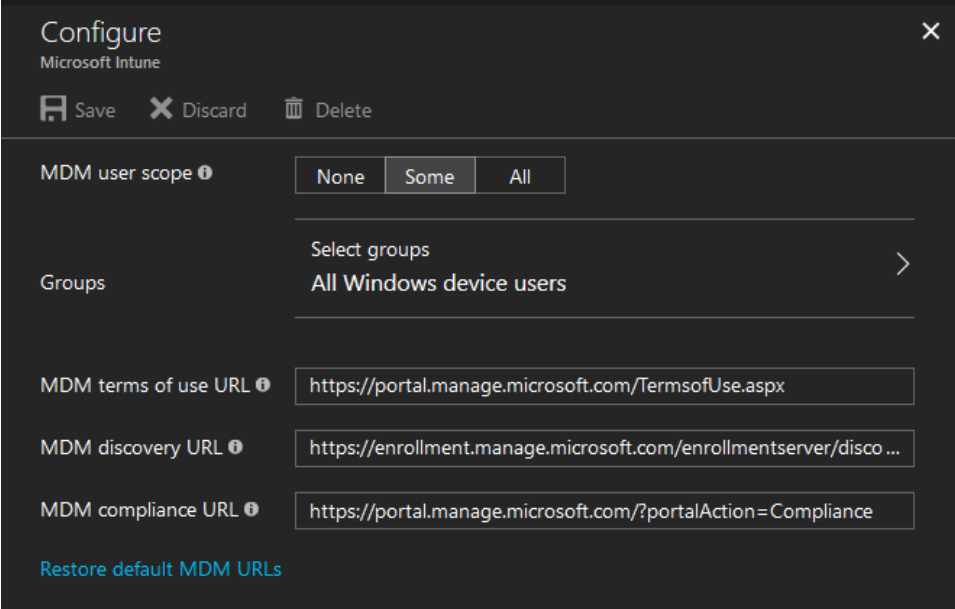Click info icon beside MDM discovery URL
This screenshot has height=609, width=955.
[236, 447]
